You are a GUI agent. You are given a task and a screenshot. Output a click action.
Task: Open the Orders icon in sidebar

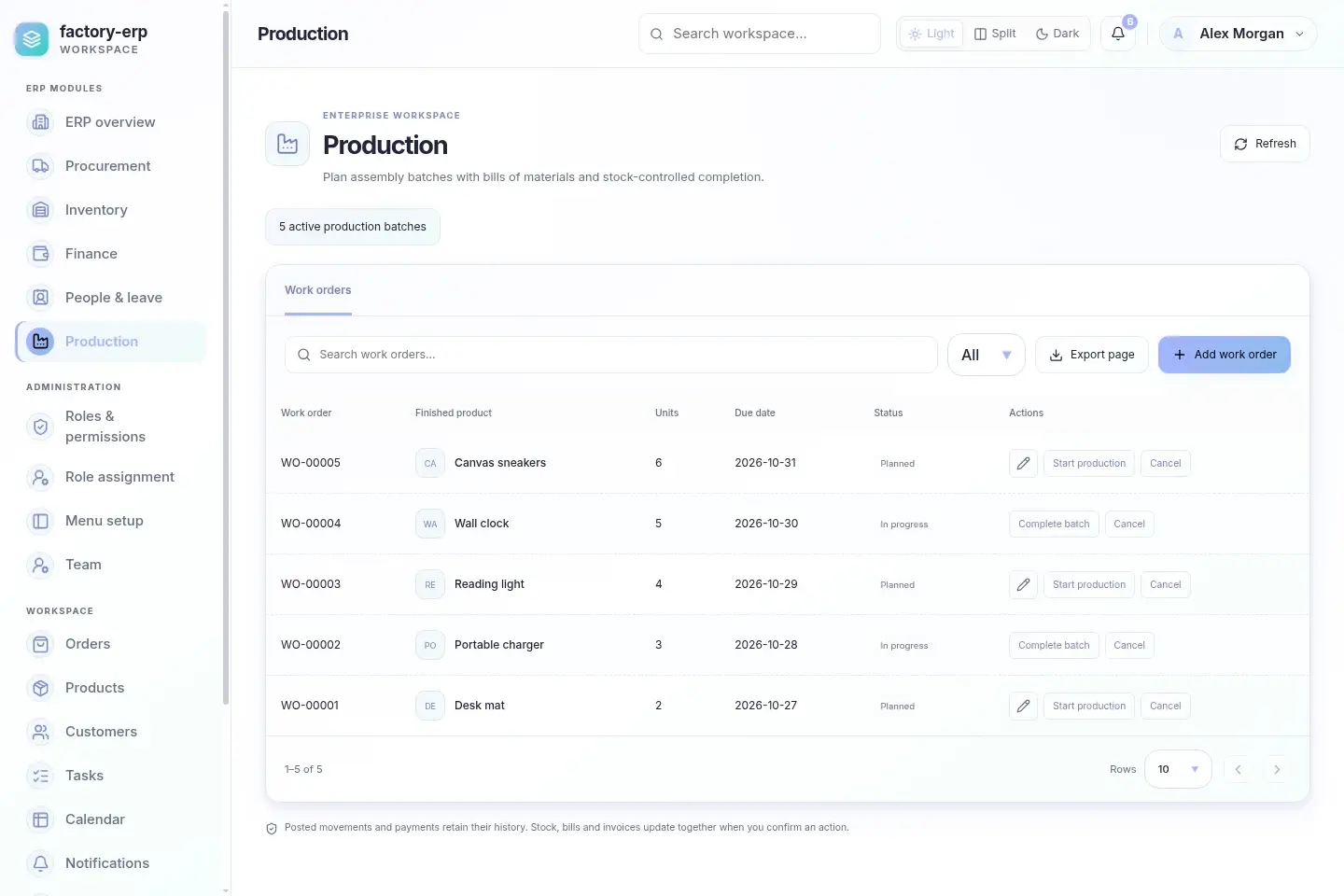41,644
